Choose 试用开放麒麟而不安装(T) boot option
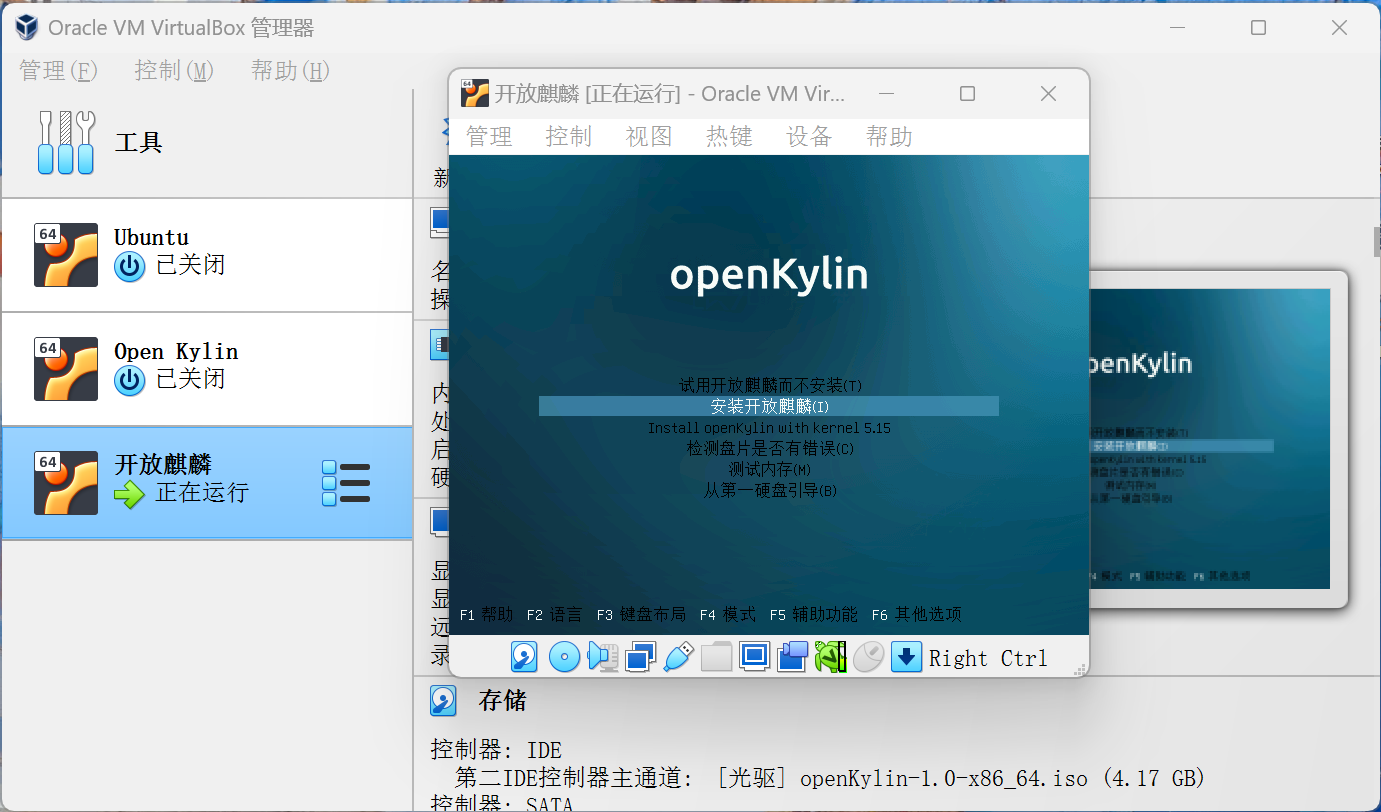The image size is (1381, 812). (x=770, y=385)
